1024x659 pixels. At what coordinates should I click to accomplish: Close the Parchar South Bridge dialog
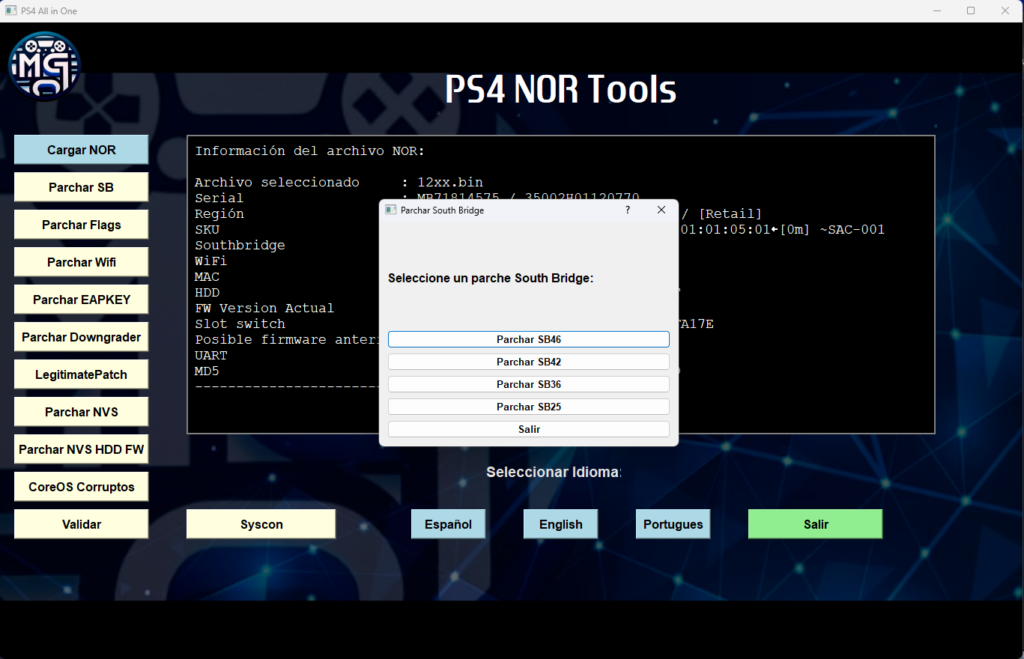click(661, 210)
